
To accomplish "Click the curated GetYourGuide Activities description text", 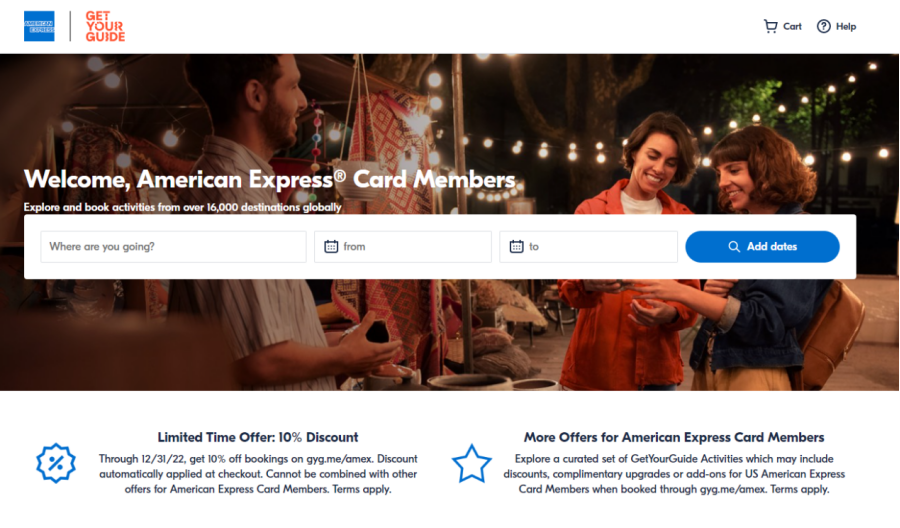I will click(x=674, y=474).
